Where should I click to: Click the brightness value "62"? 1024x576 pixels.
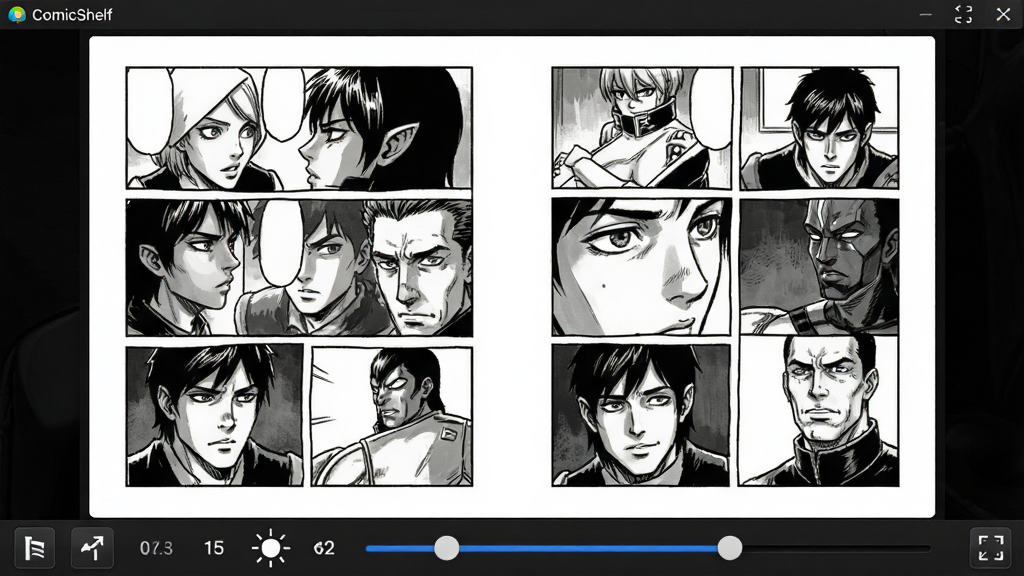324,548
